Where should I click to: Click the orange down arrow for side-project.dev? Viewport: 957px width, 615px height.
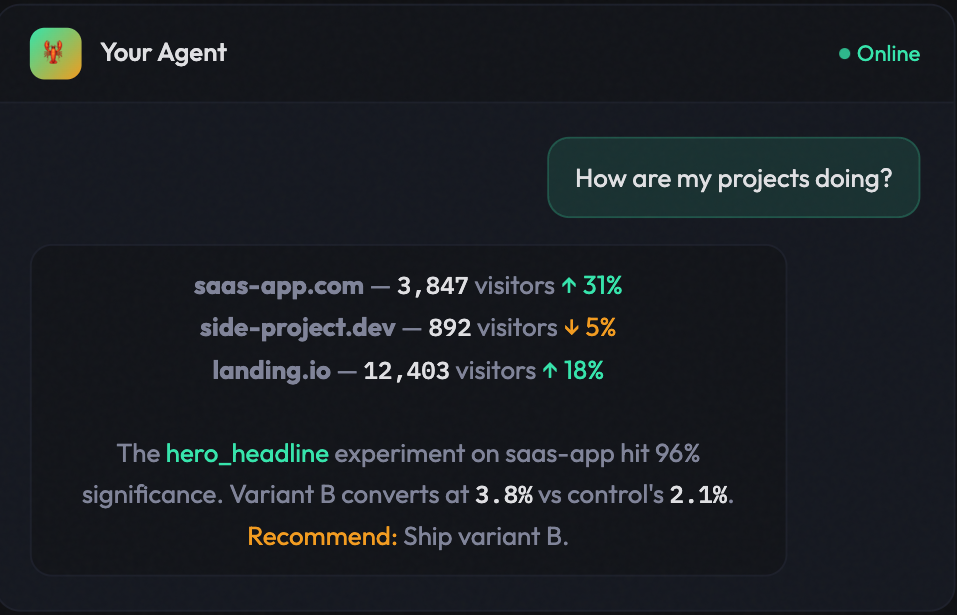pyautogui.click(x=573, y=327)
